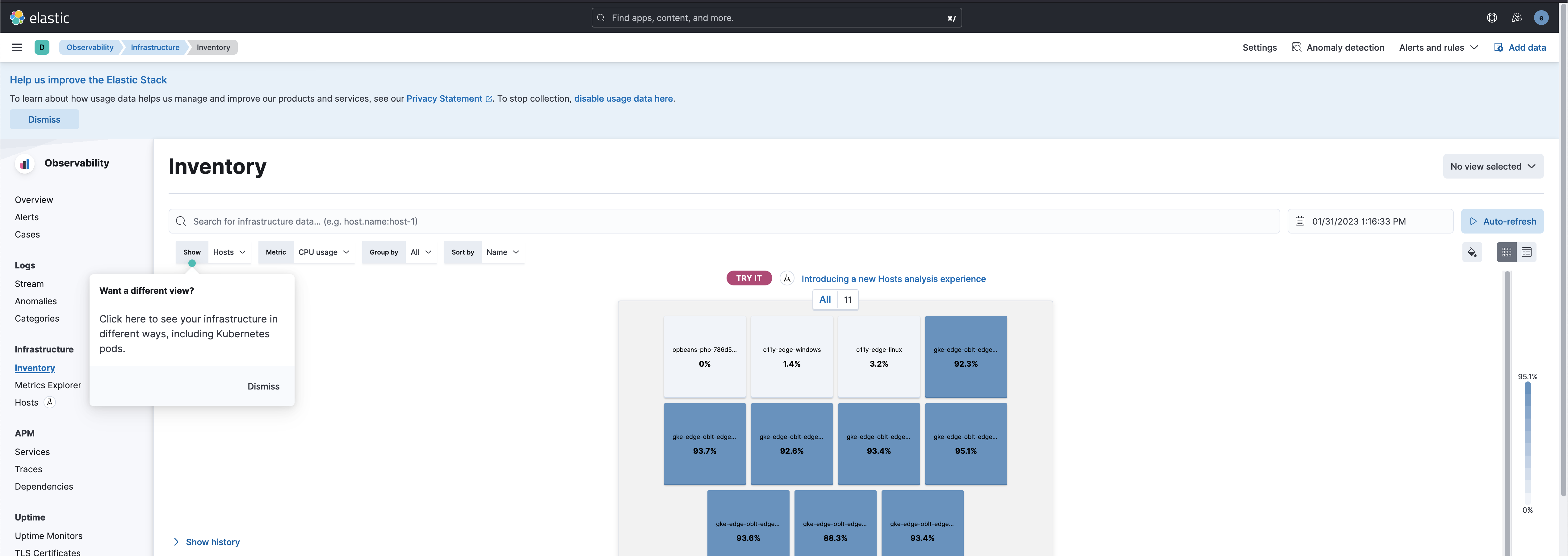Image resolution: width=1568 pixels, height=556 pixels.
Task: Select the All tab above the waffle map
Action: [x=825, y=299]
